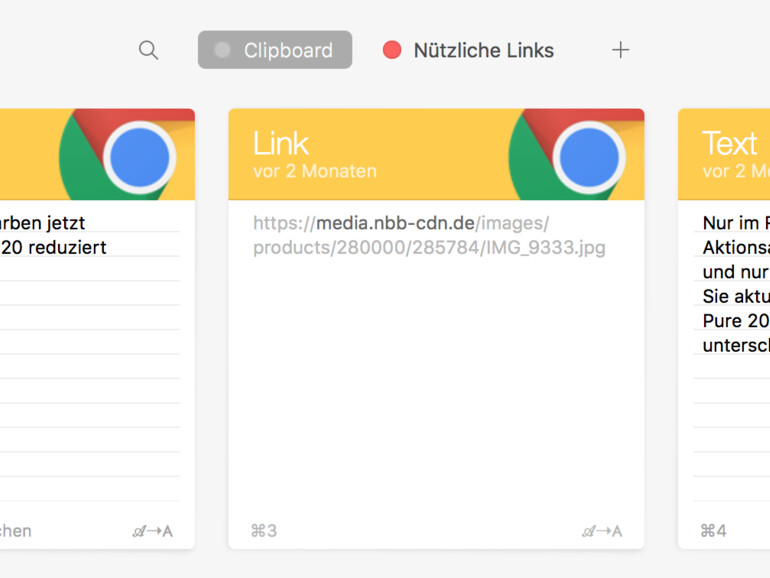This screenshot has width=770, height=578.
Task: Click 'Pure 20' line in Text card
Action: 736,321
